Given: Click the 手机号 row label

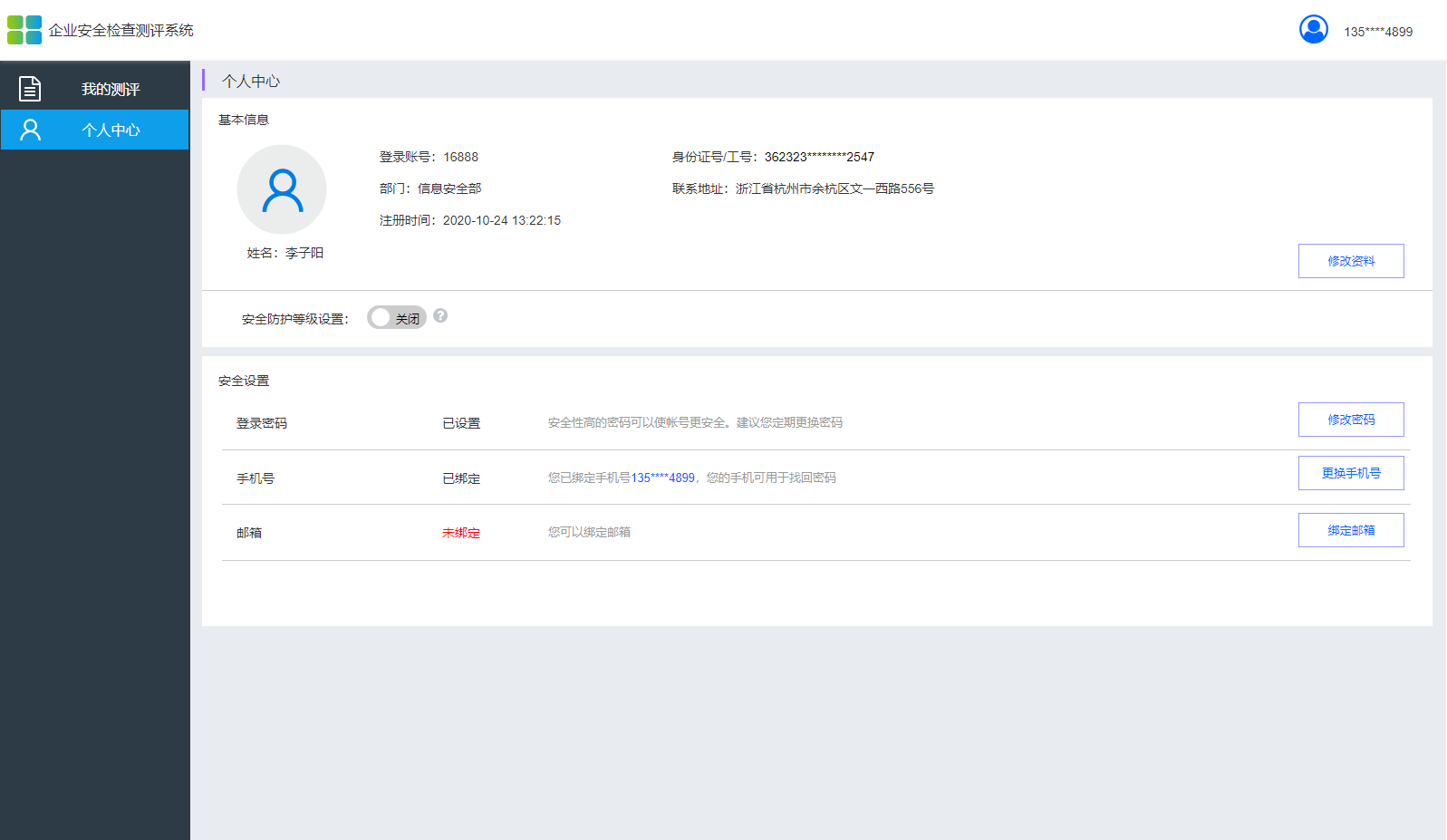Looking at the screenshot, I should point(256,478).
